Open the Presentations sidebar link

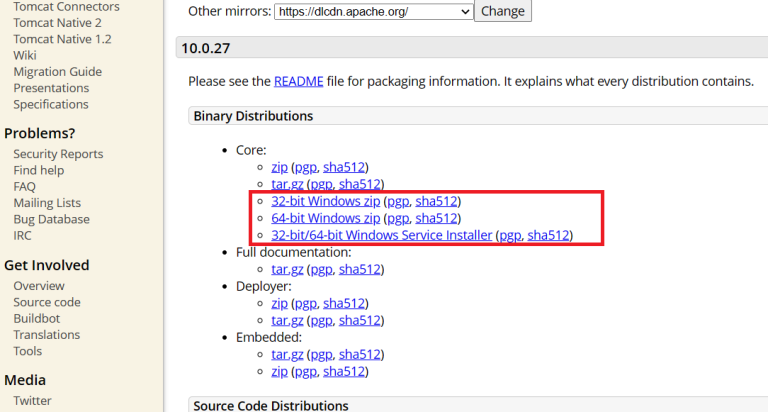pyautogui.click(x=51, y=88)
